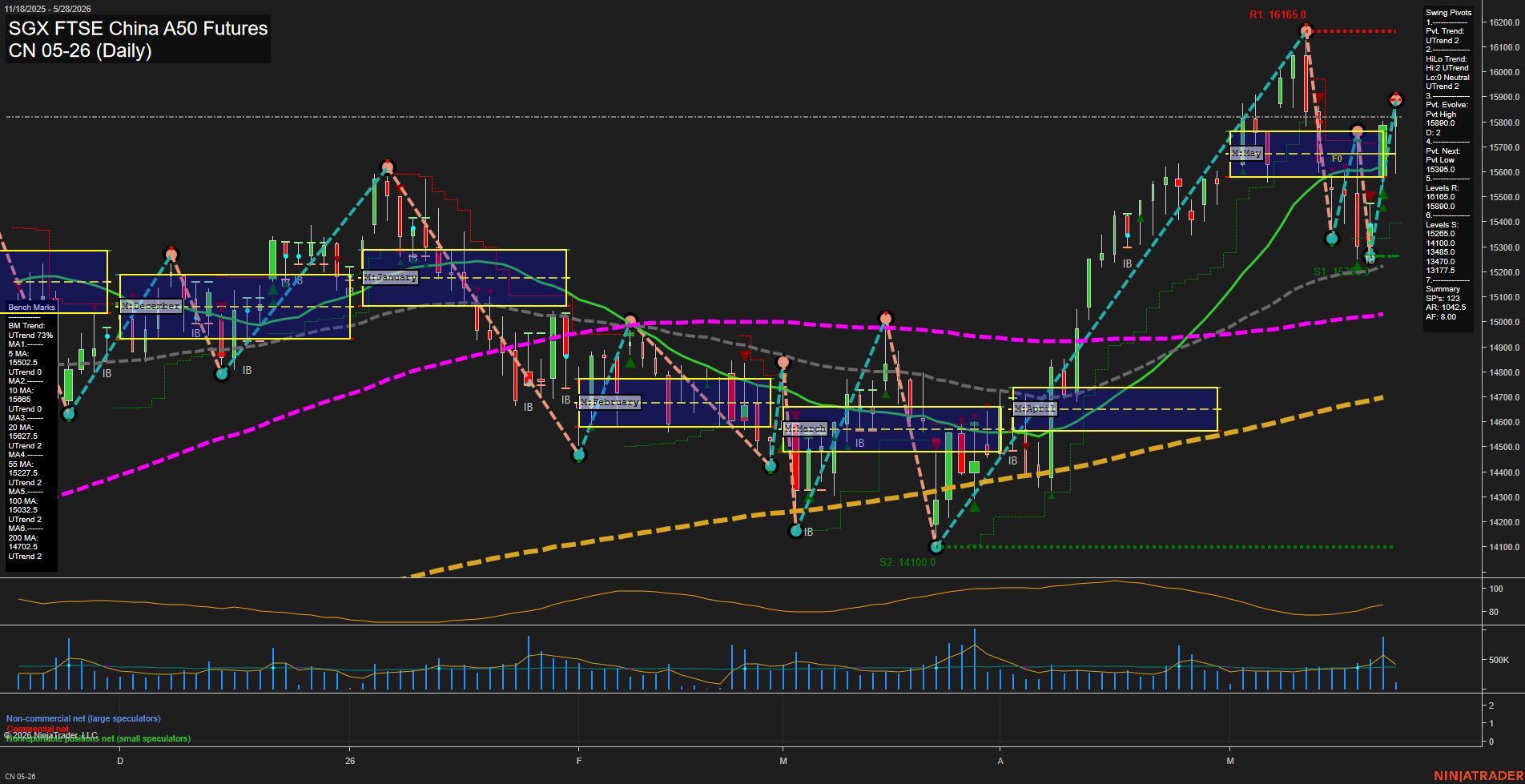This screenshot has width=1525, height=784.
Task: Click the M:March monthly range label
Action: coord(805,428)
